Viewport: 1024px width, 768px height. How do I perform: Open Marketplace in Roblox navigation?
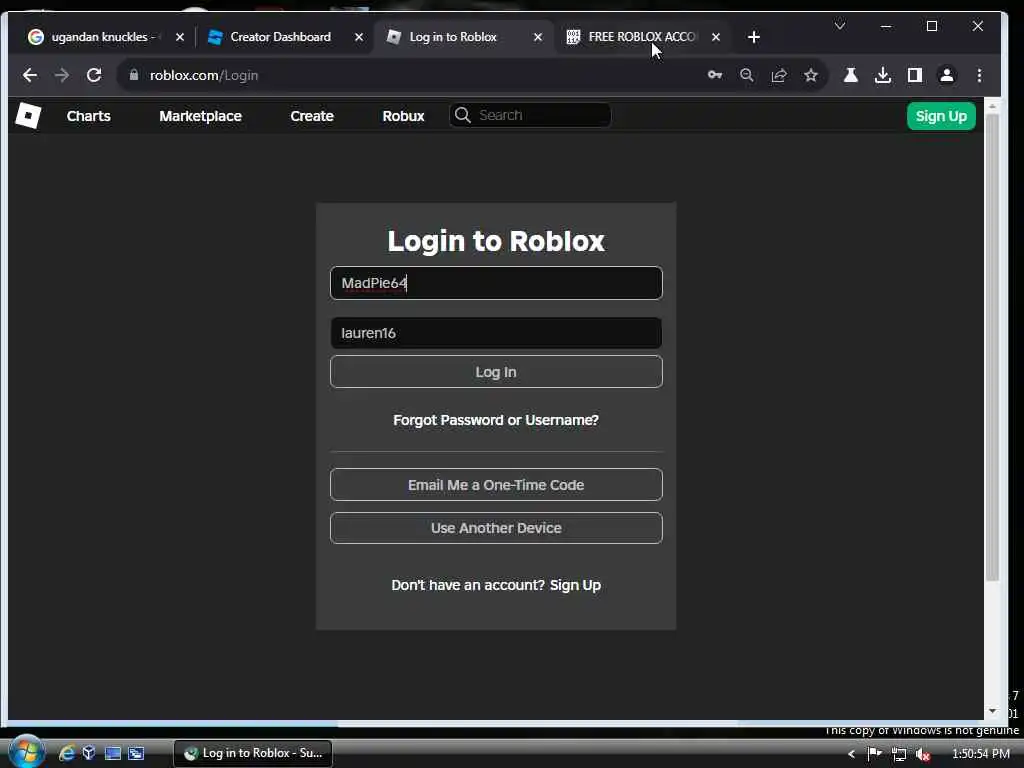(x=200, y=116)
